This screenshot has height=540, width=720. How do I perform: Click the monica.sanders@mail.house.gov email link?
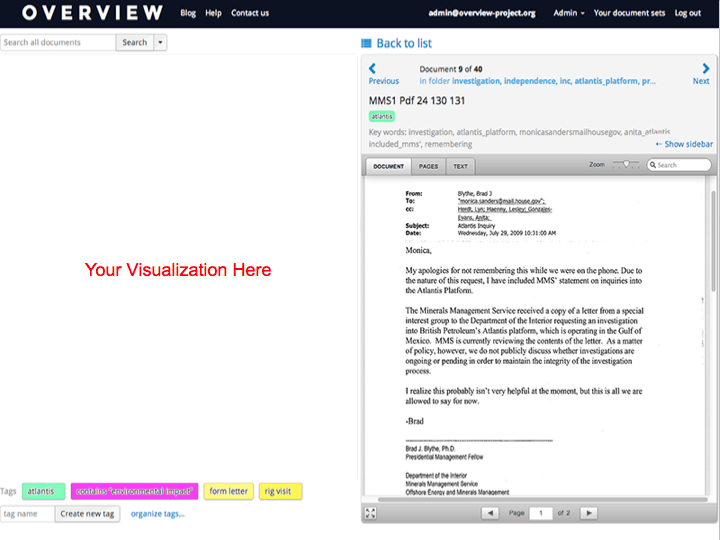click(501, 201)
